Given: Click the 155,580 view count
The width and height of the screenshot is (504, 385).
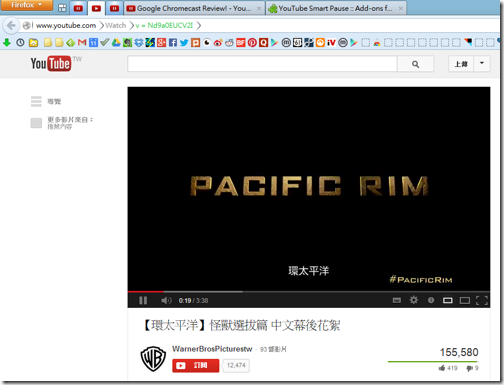Looking at the screenshot, I should (x=459, y=352).
